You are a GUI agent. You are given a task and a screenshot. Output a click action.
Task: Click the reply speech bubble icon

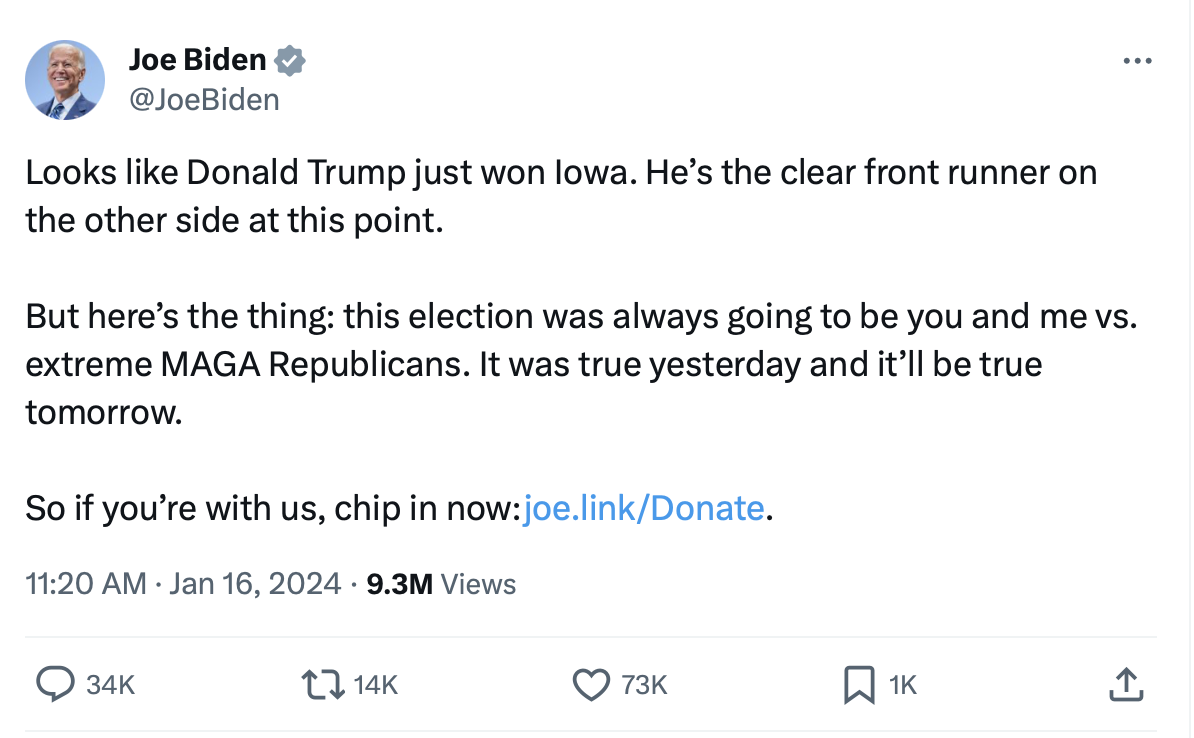56,684
